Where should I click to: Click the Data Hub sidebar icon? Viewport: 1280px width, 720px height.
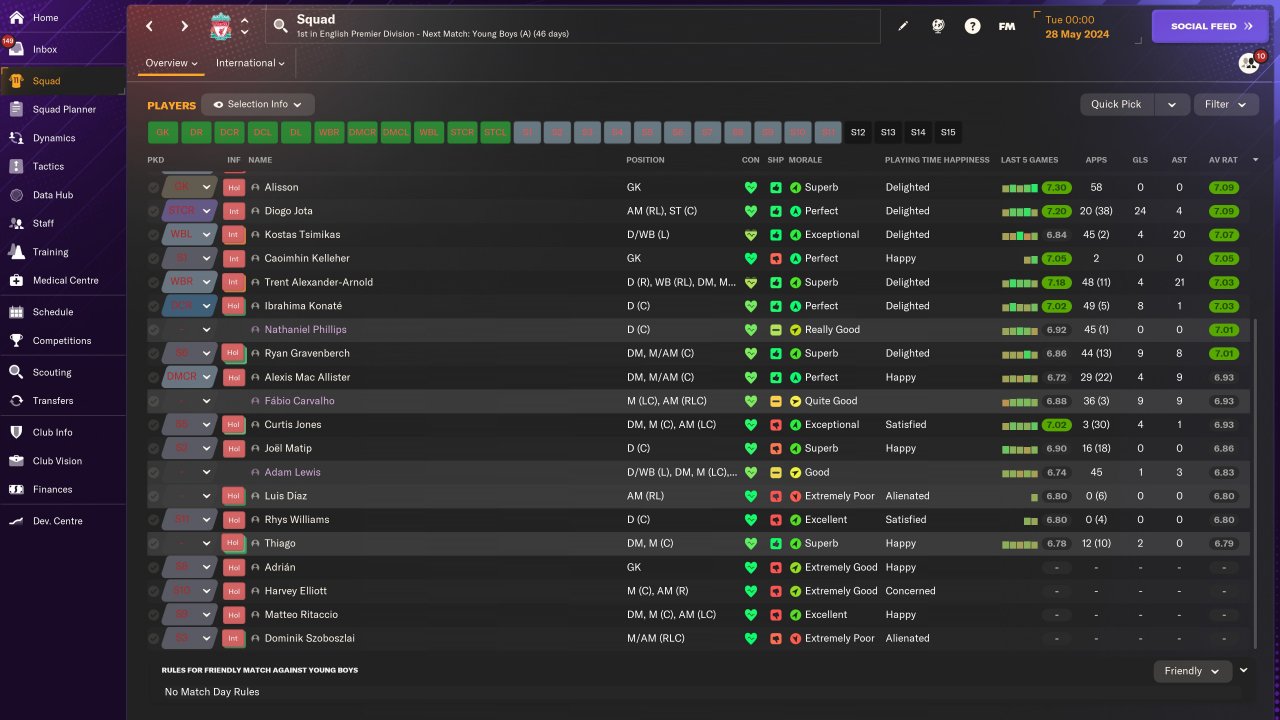tap(16, 195)
